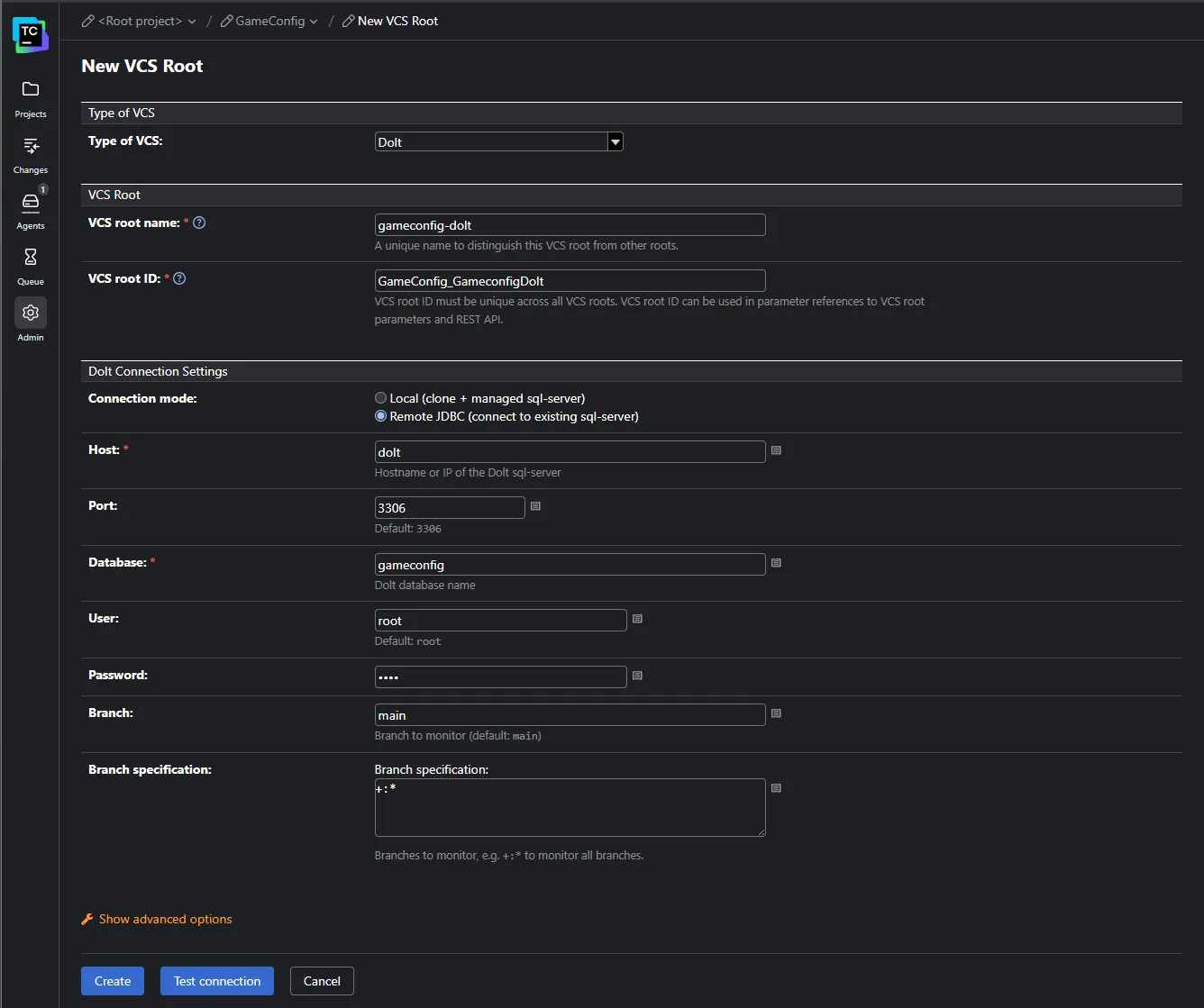
Task: Click the GameConfig breadcrumb link
Action: 270,21
